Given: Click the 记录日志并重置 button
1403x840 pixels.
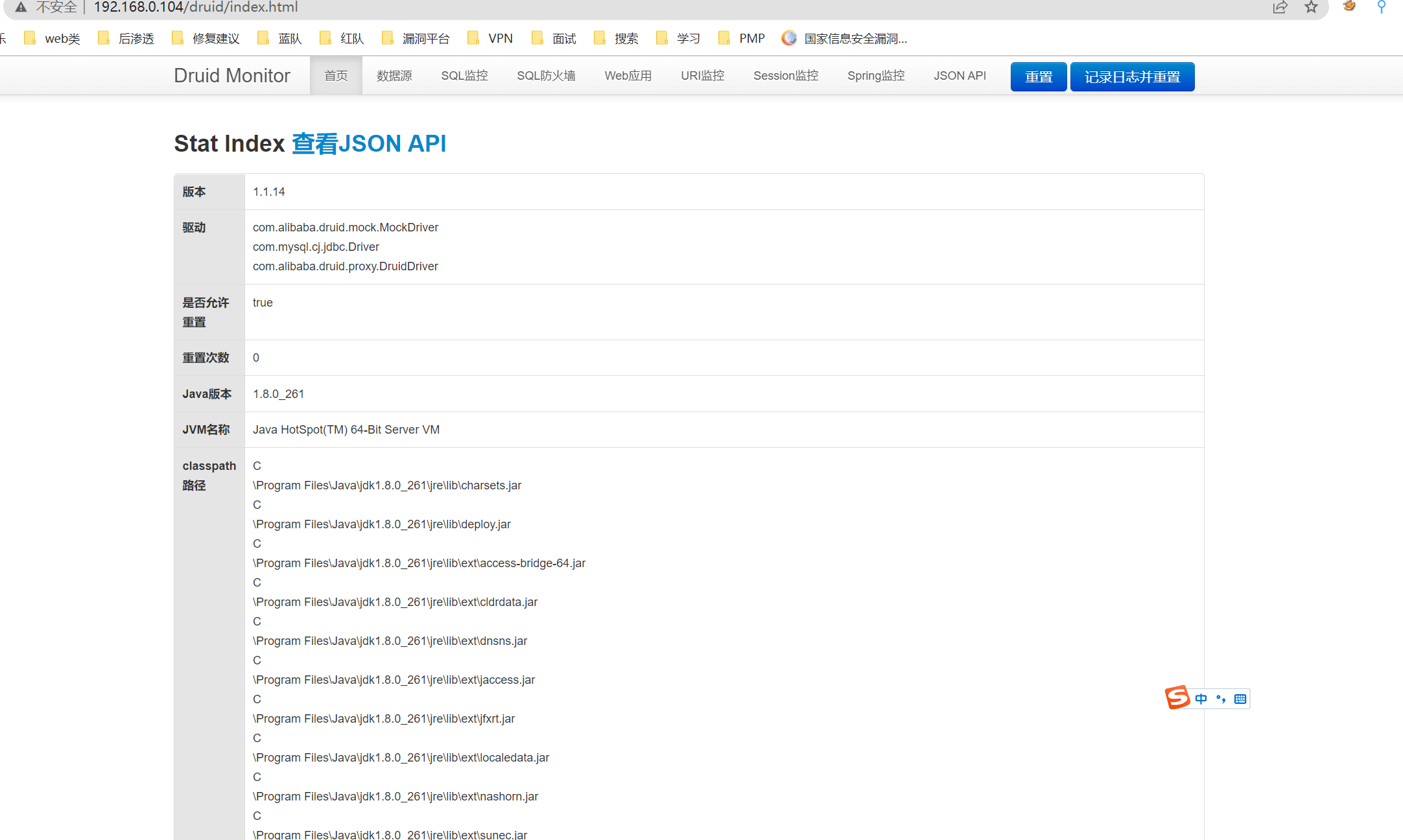Looking at the screenshot, I should coord(1132,77).
